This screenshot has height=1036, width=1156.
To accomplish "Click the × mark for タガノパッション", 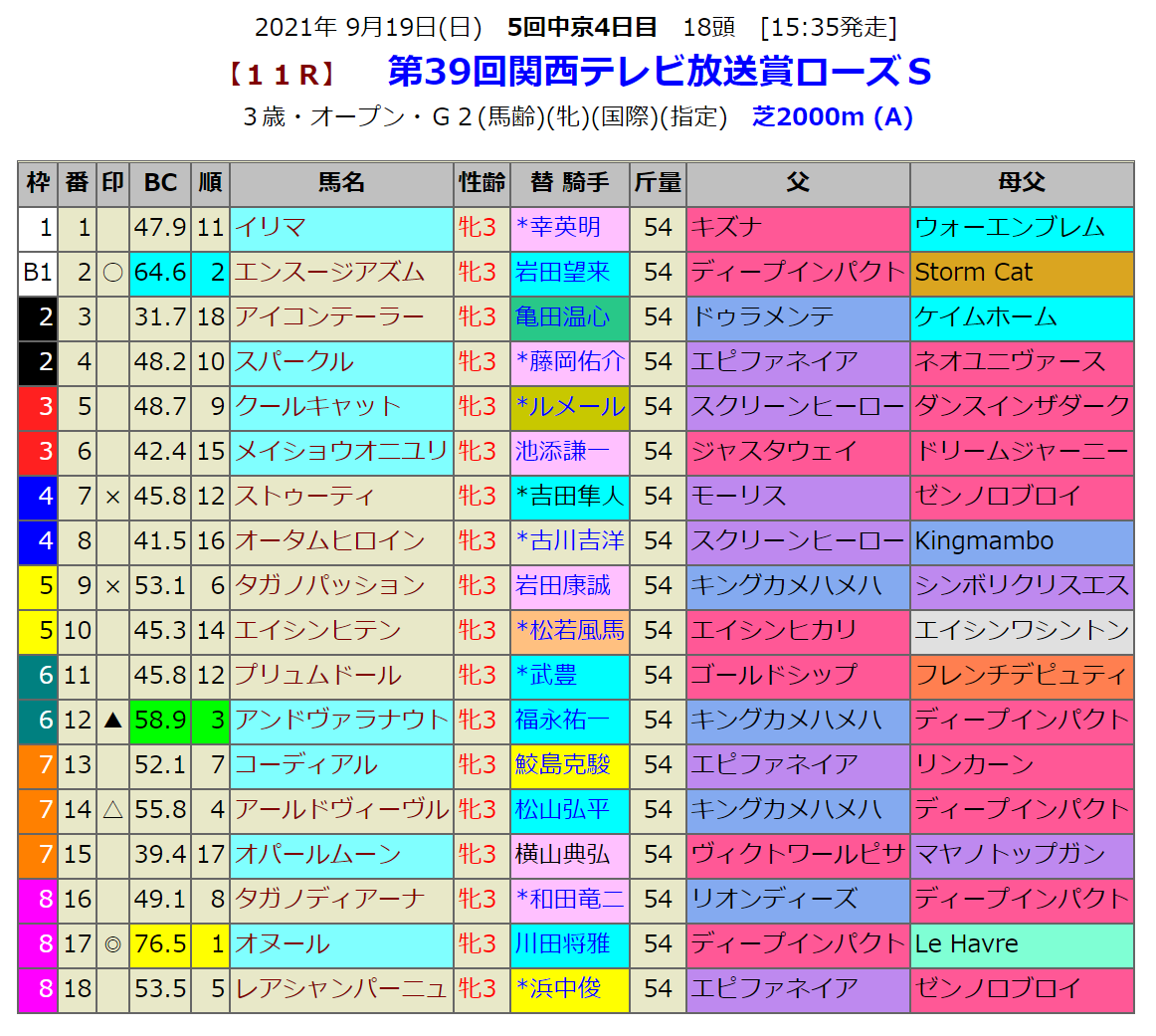I will (x=113, y=585).
